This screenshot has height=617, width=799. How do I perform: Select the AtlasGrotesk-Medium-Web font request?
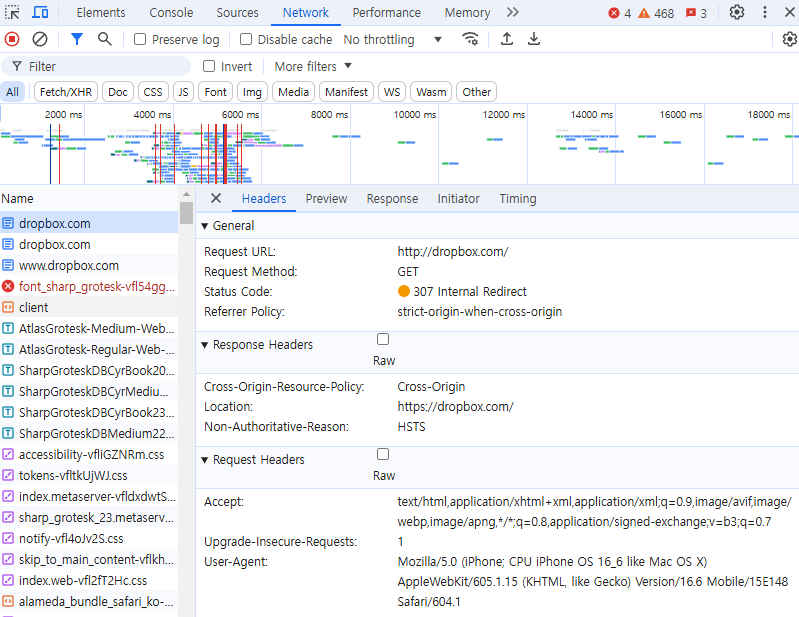89,328
